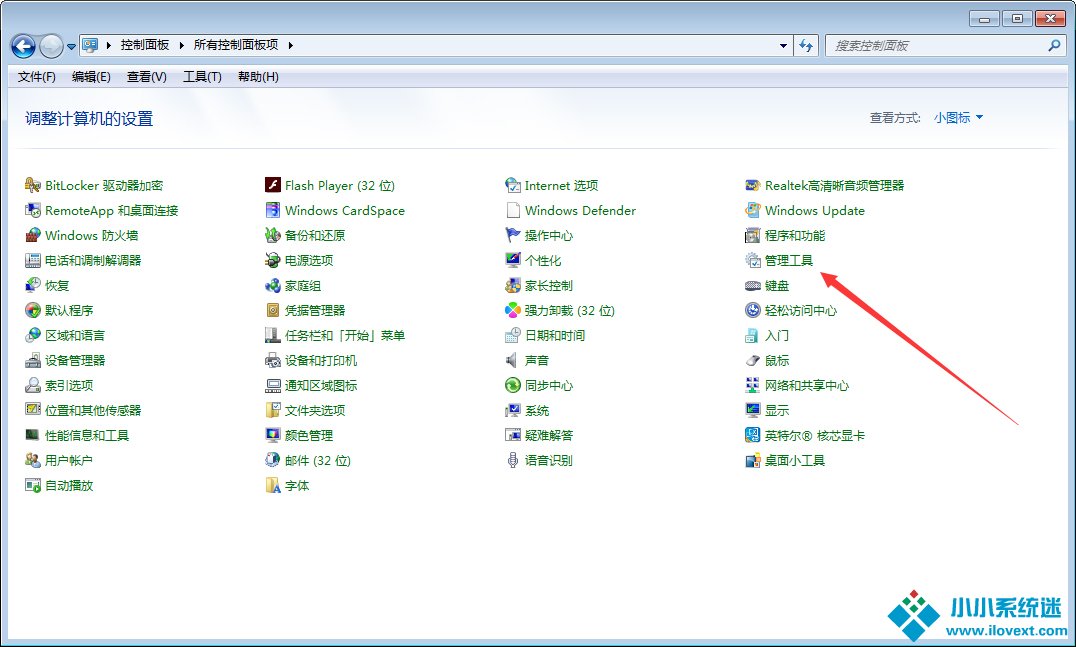This screenshot has height=647, width=1076.
Task: Expand the arrow after 所有控制面板项 breadcrumb
Action: [x=290, y=45]
